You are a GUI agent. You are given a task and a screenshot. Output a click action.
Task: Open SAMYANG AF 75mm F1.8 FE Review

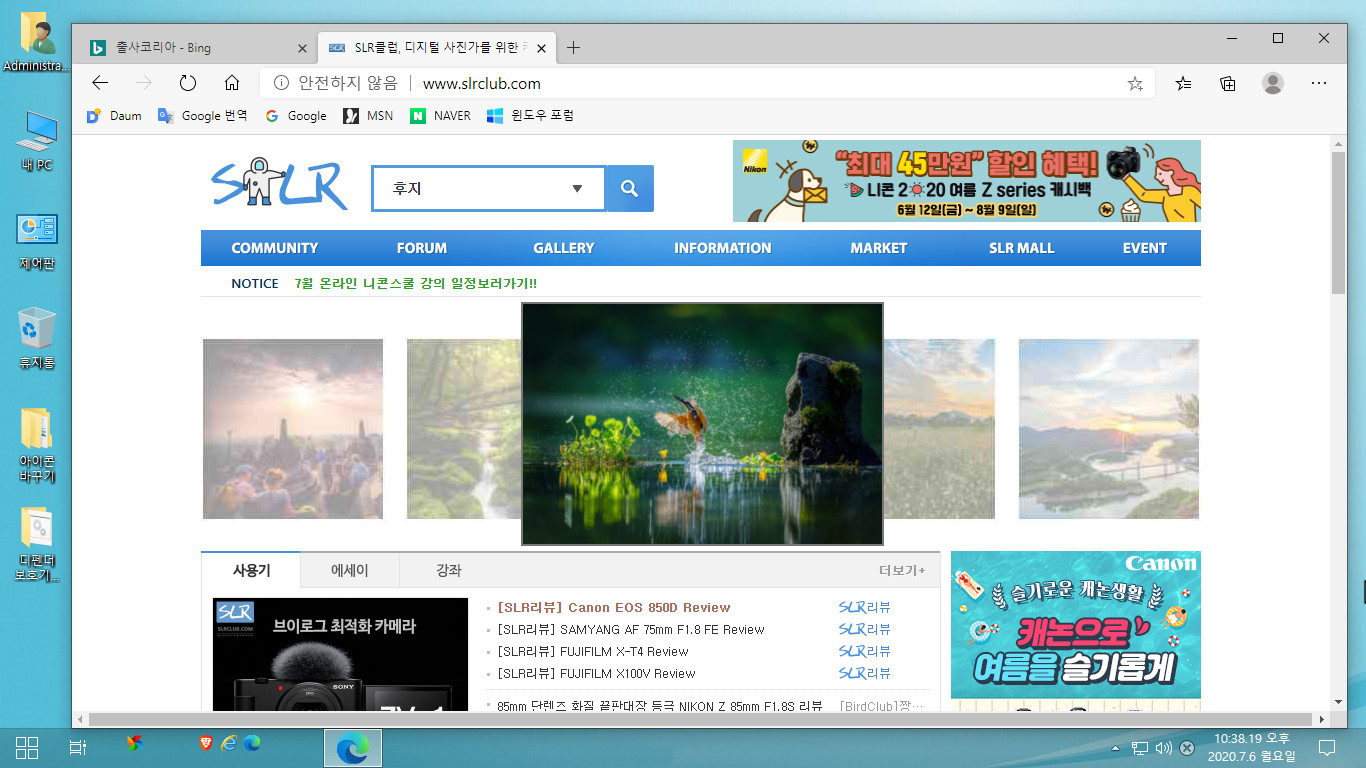tap(631, 629)
